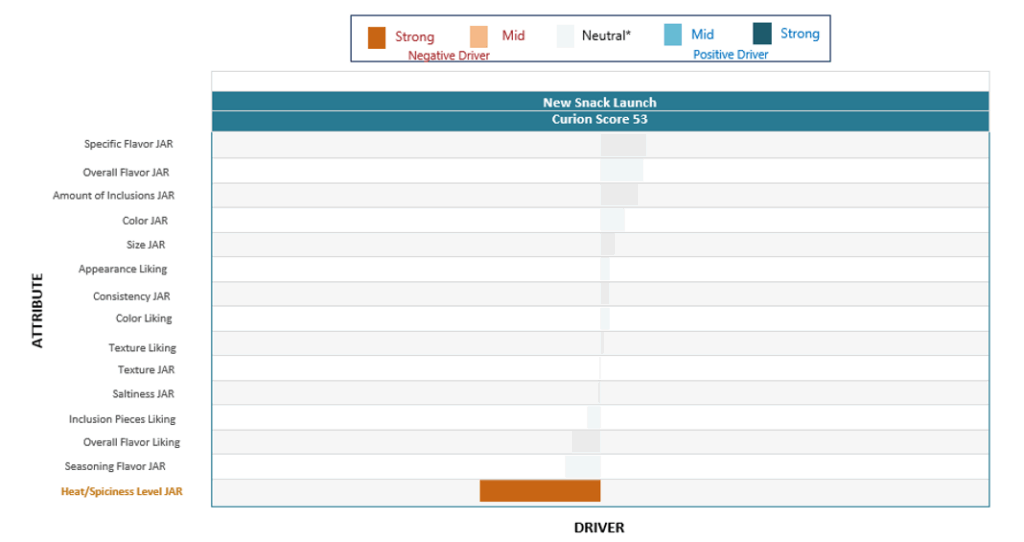Click the 'Amount of Inclusions JAR' label
The height and width of the screenshot is (542, 1024).
point(114,195)
